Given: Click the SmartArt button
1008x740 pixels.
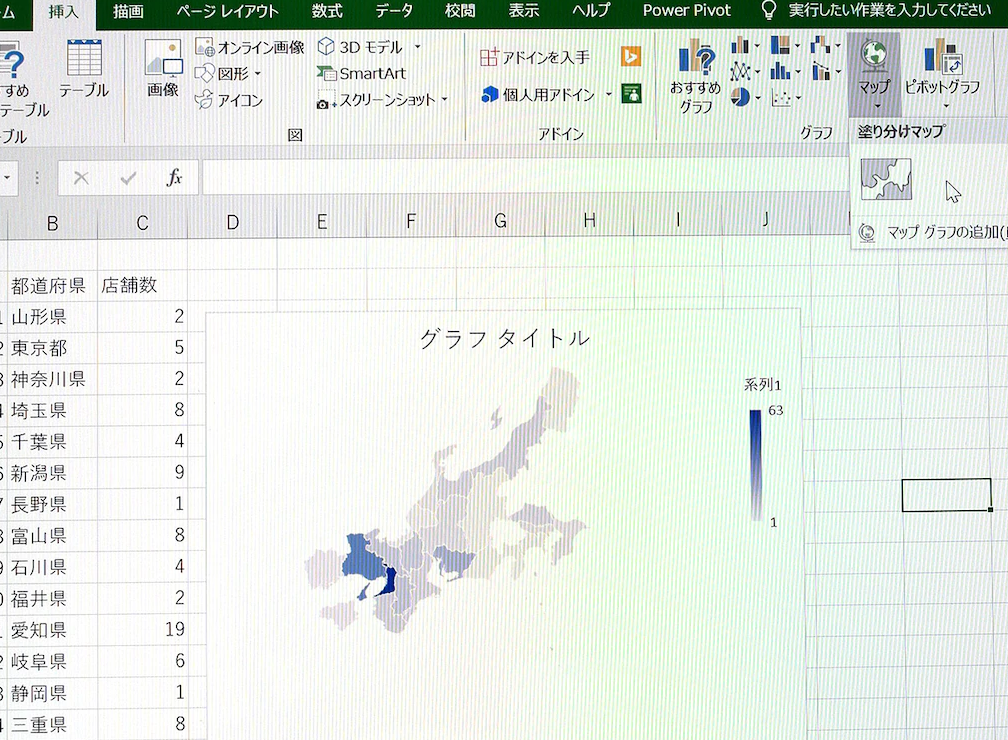Looking at the screenshot, I should pos(360,73).
